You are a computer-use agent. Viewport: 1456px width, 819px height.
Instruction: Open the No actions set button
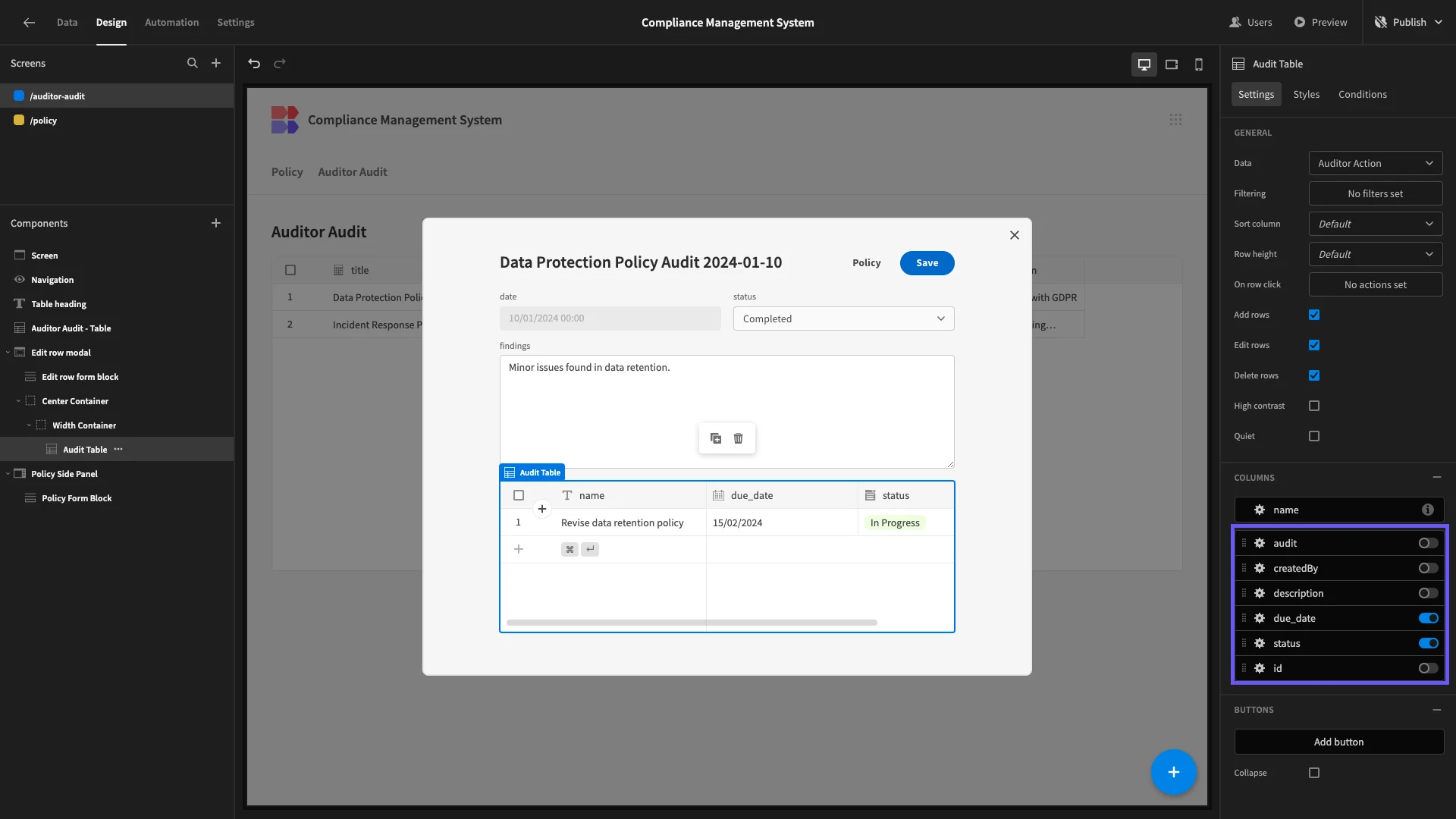click(x=1376, y=284)
